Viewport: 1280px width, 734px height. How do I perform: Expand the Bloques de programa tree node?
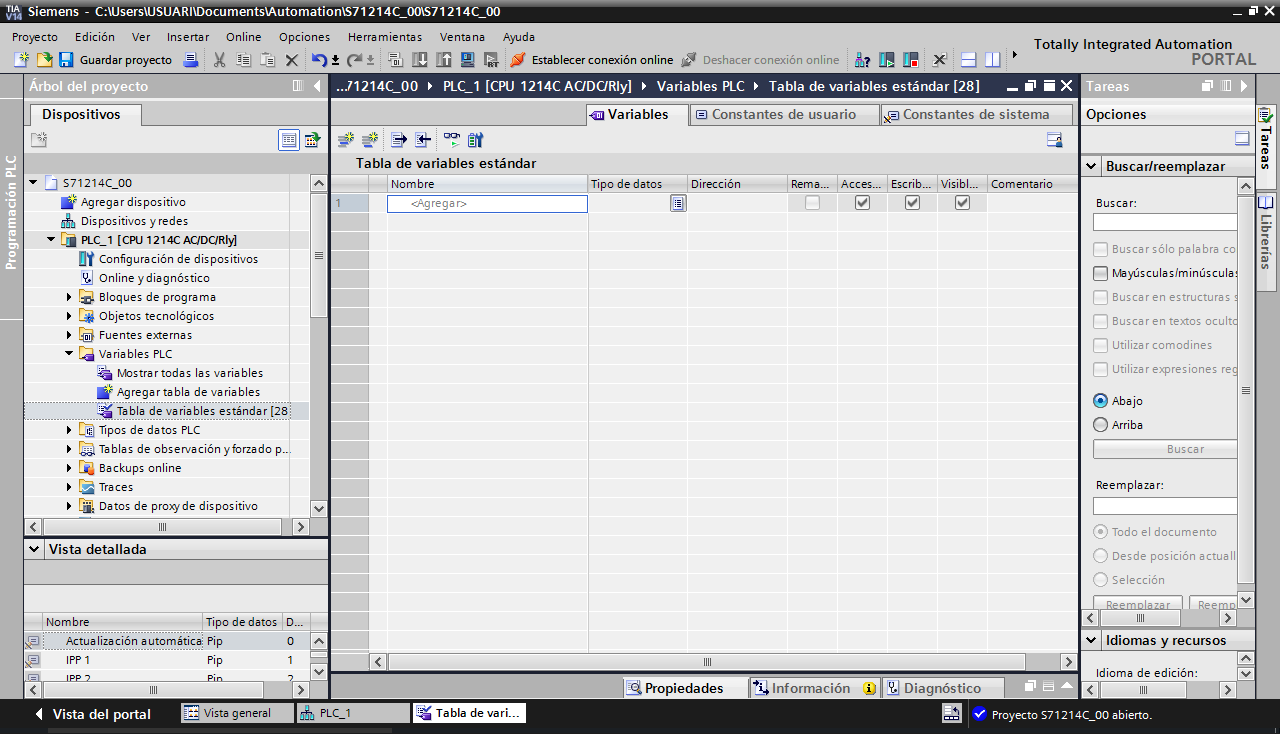[x=70, y=297]
